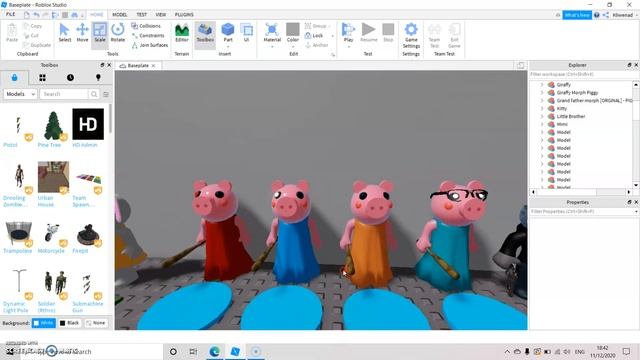Select the Urban House toolbox model
The height and width of the screenshot is (360, 640).
point(53,184)
